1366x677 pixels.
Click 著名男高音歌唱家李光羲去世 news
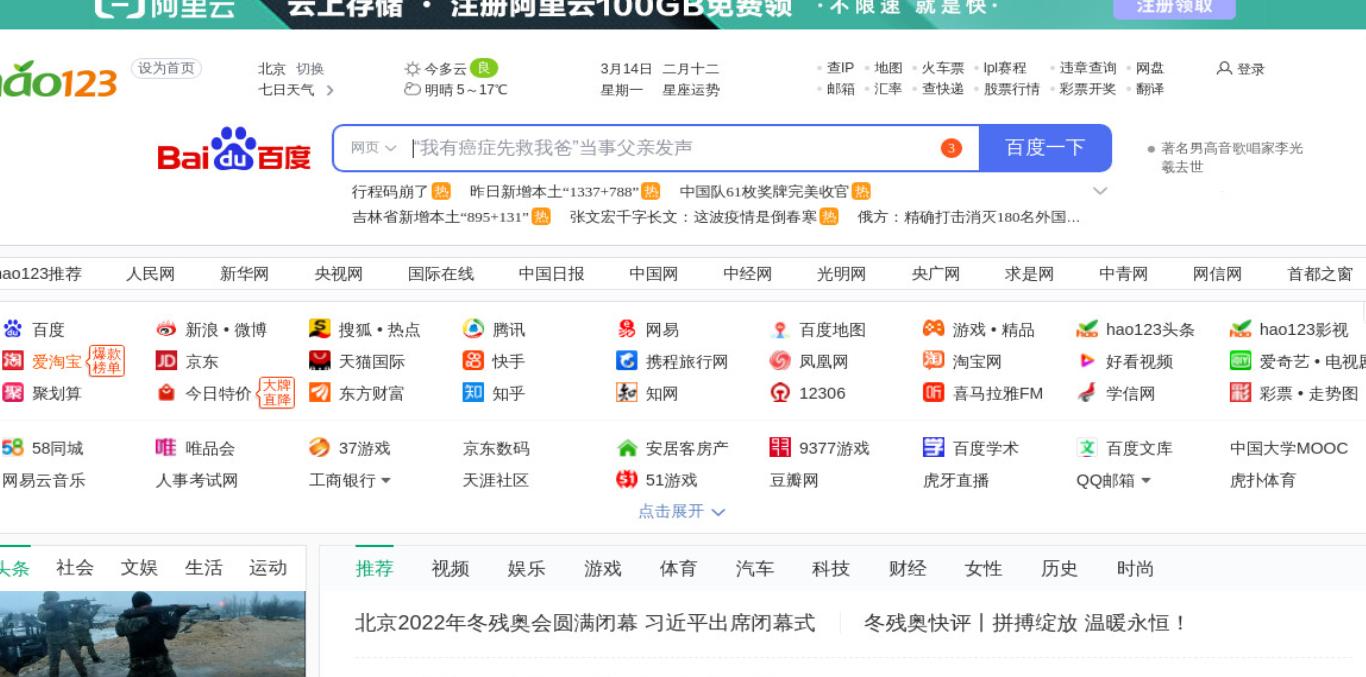[x=1231, y=157]
